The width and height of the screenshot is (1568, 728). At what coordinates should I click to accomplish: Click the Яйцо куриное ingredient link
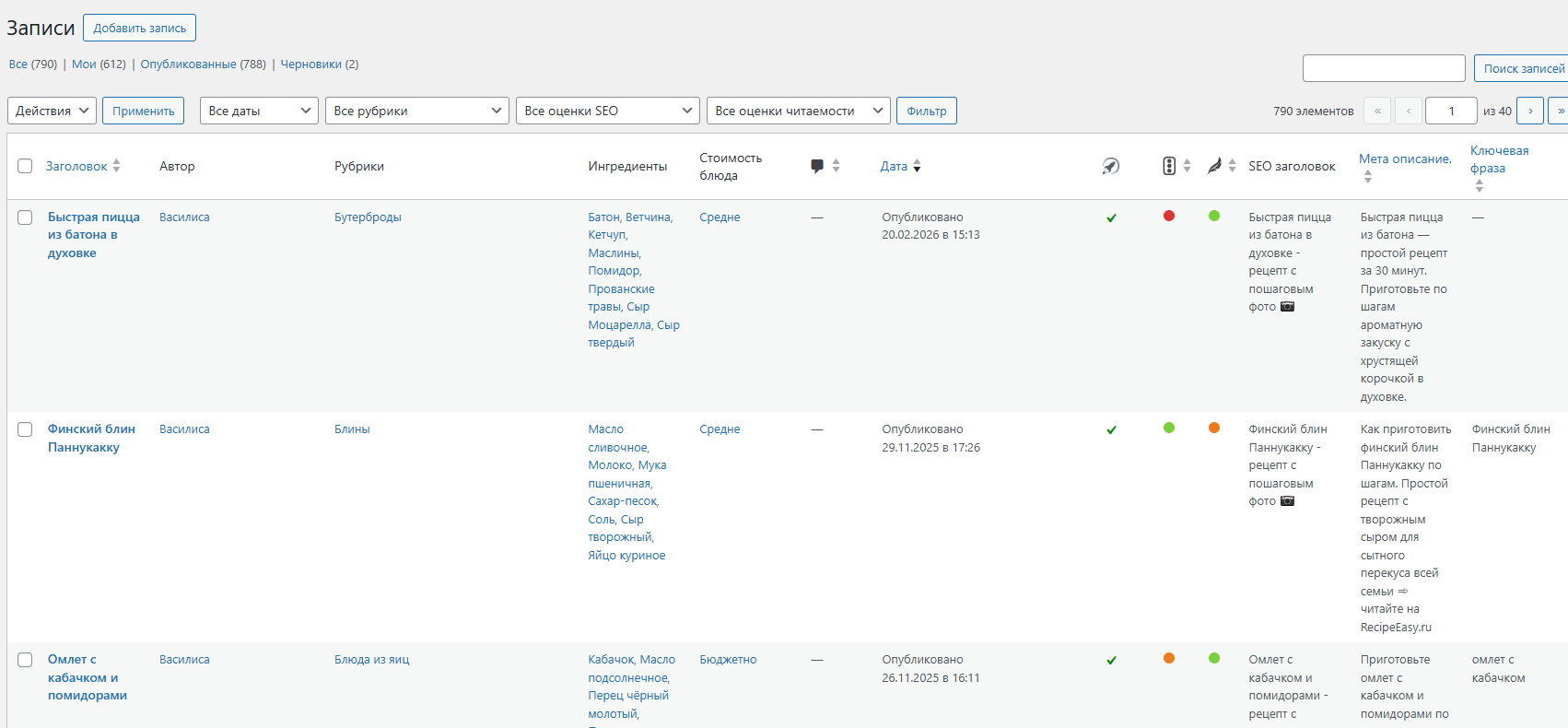[x=626, y=556]
